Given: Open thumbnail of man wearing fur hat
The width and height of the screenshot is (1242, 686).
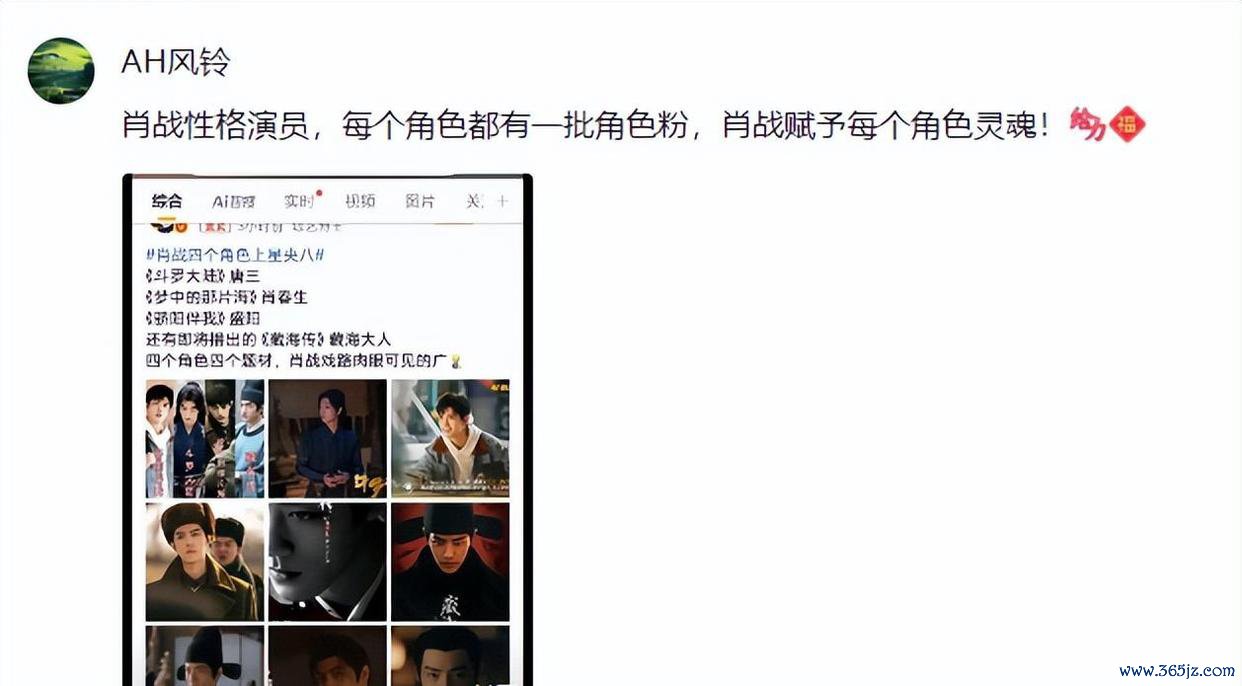Looking at the screenshot, I should pos(205,561).
